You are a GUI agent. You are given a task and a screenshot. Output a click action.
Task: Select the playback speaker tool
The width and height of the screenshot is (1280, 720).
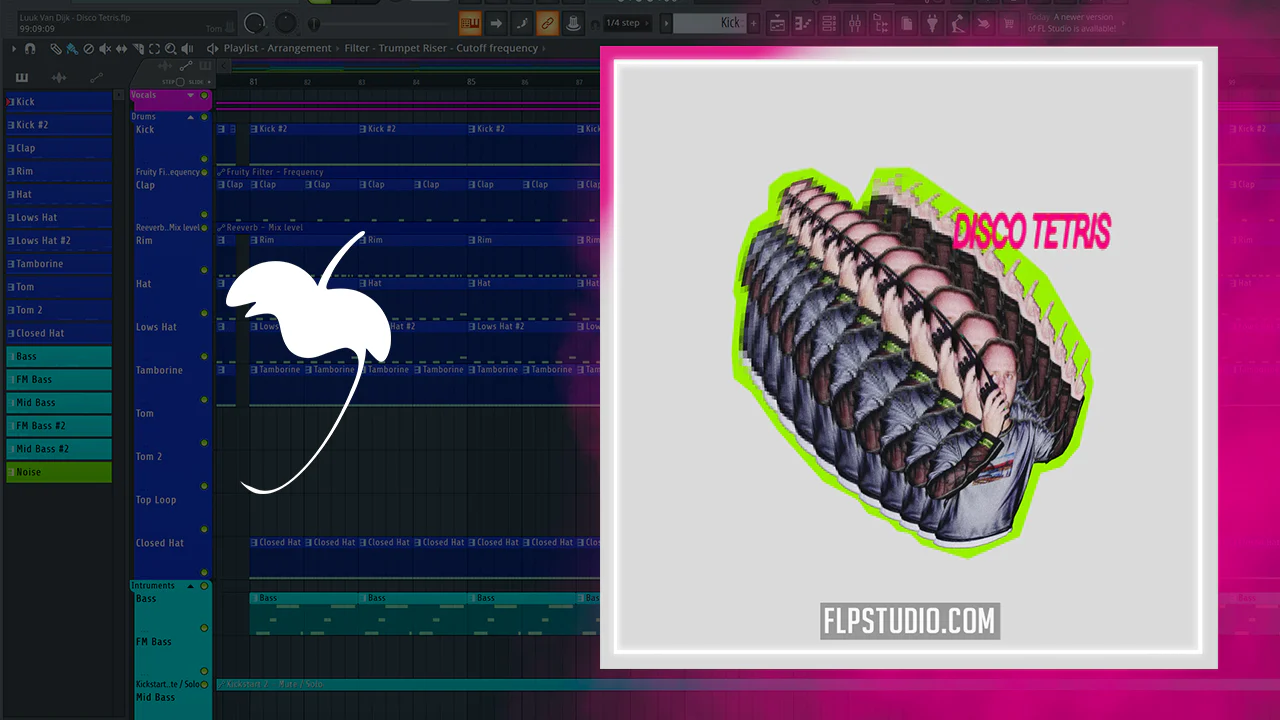click(187, 48)
